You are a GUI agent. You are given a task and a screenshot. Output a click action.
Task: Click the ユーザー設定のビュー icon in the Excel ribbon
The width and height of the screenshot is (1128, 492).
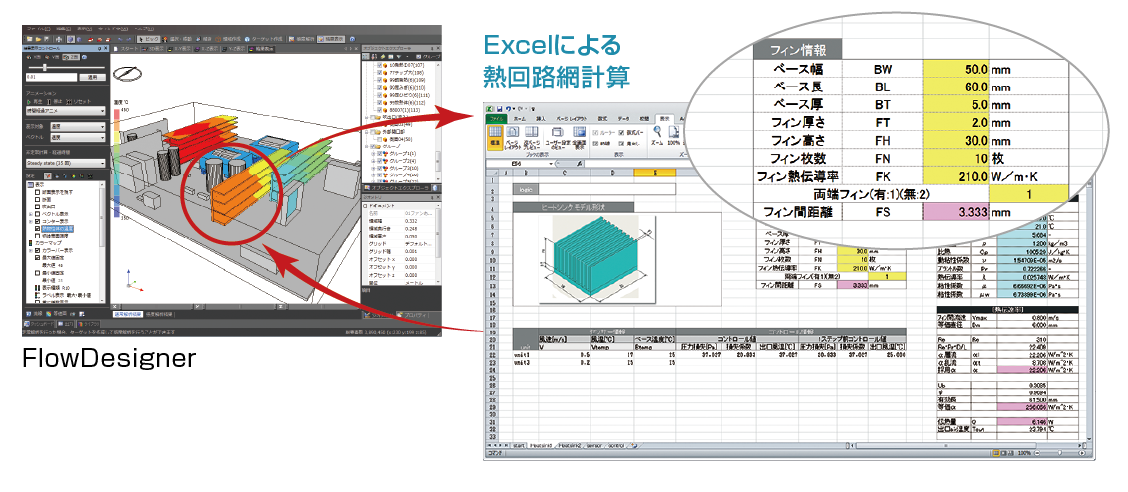click(558, 138)
